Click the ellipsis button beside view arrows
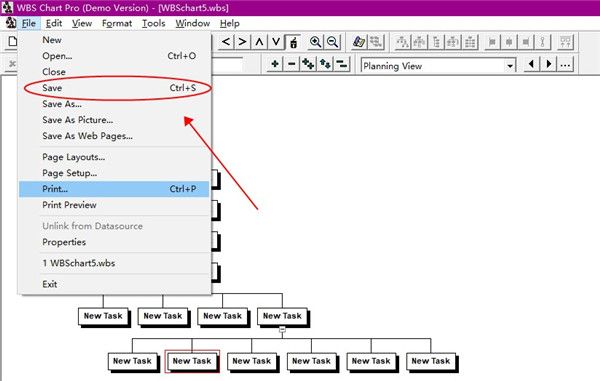The image size is (600, 381). coord(565,64)
